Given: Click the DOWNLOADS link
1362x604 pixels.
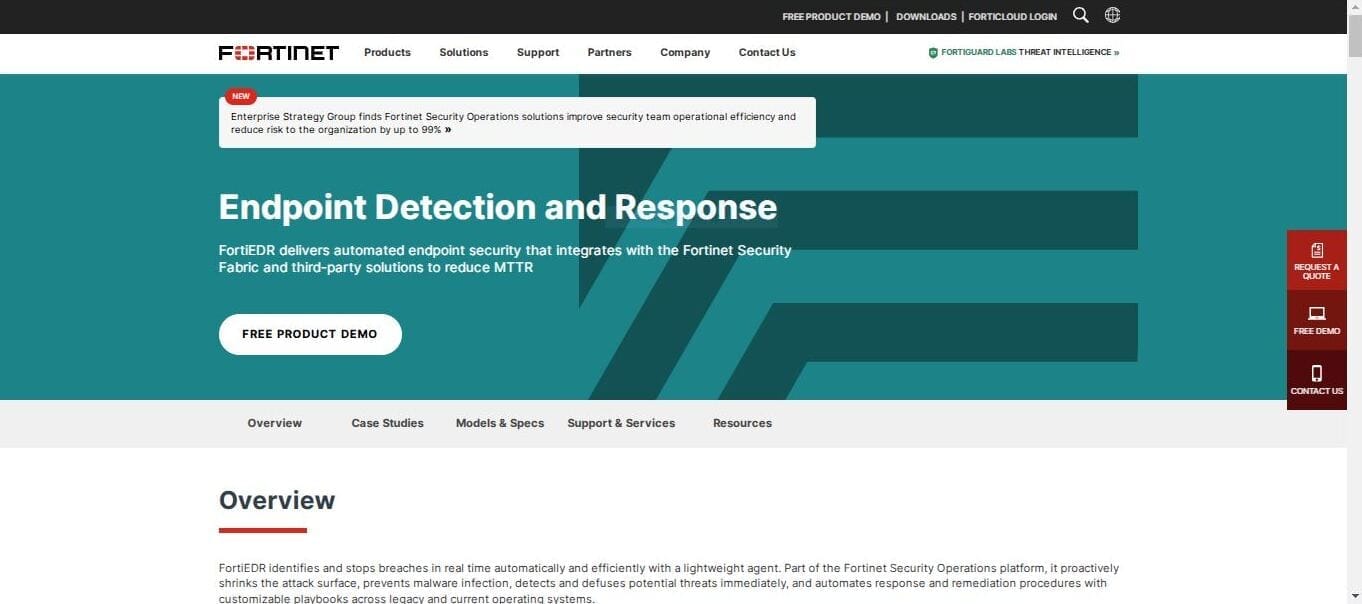Looking at the screenshot, I should (x=924, y=16).
